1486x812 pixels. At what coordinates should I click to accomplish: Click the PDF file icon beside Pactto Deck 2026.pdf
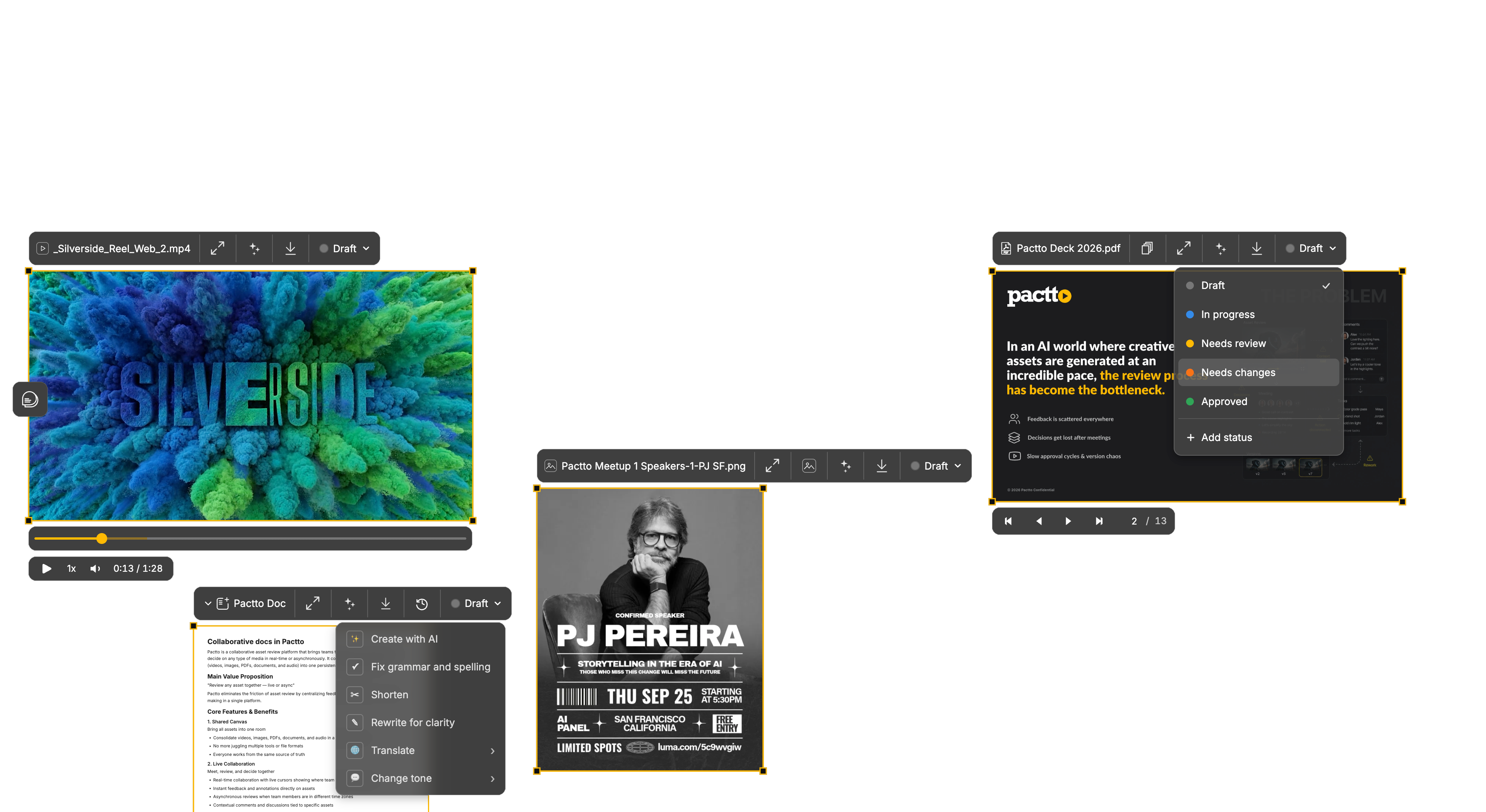1006,249
